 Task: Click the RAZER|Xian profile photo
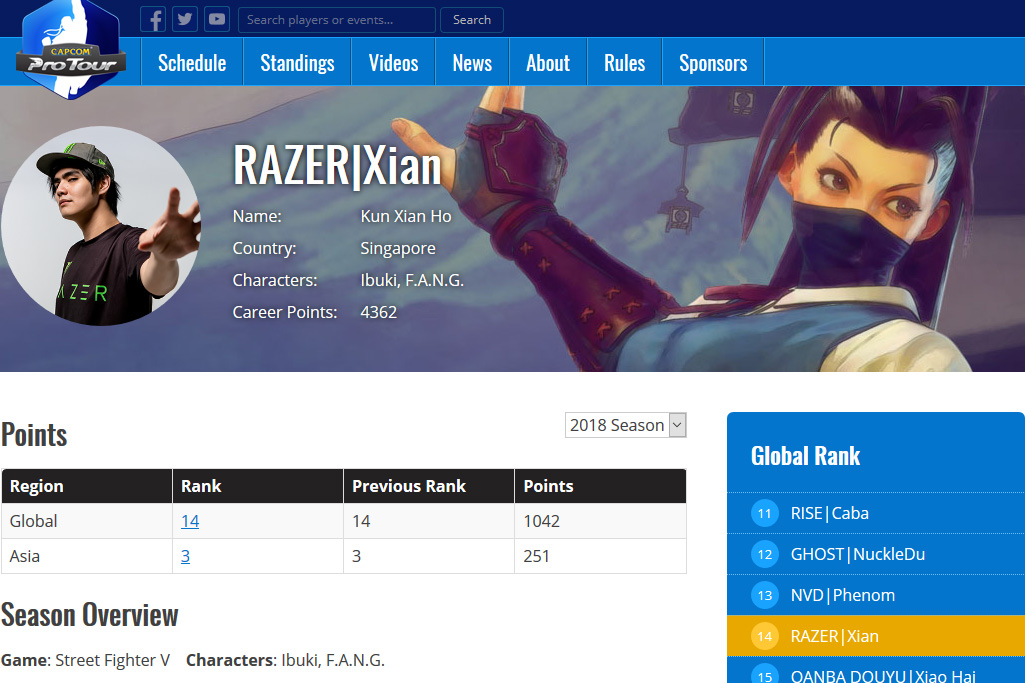(x=101, y=226)
